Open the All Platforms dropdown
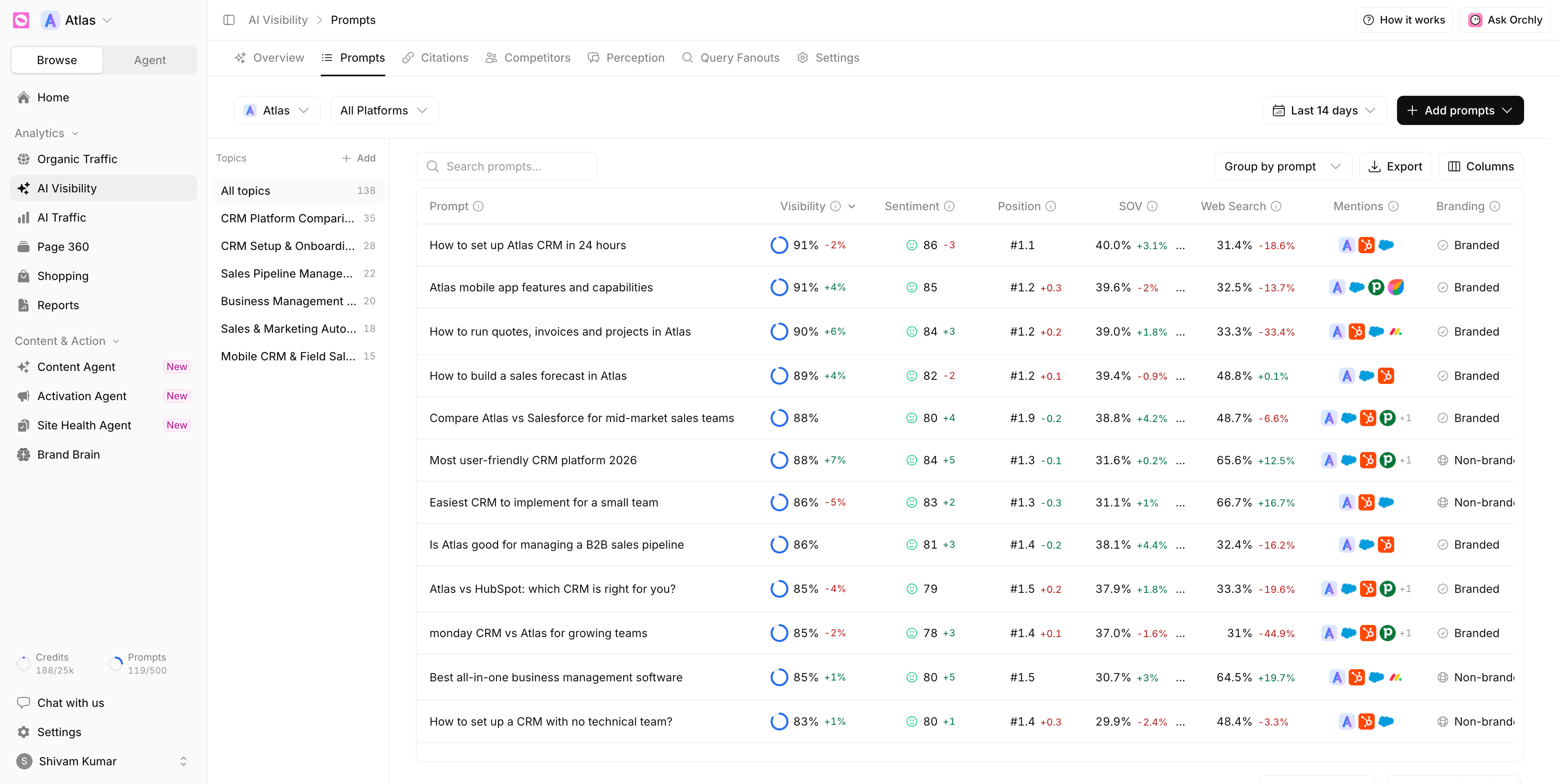The width and height of the screenshot is (1559, 784). pos(384,110)
